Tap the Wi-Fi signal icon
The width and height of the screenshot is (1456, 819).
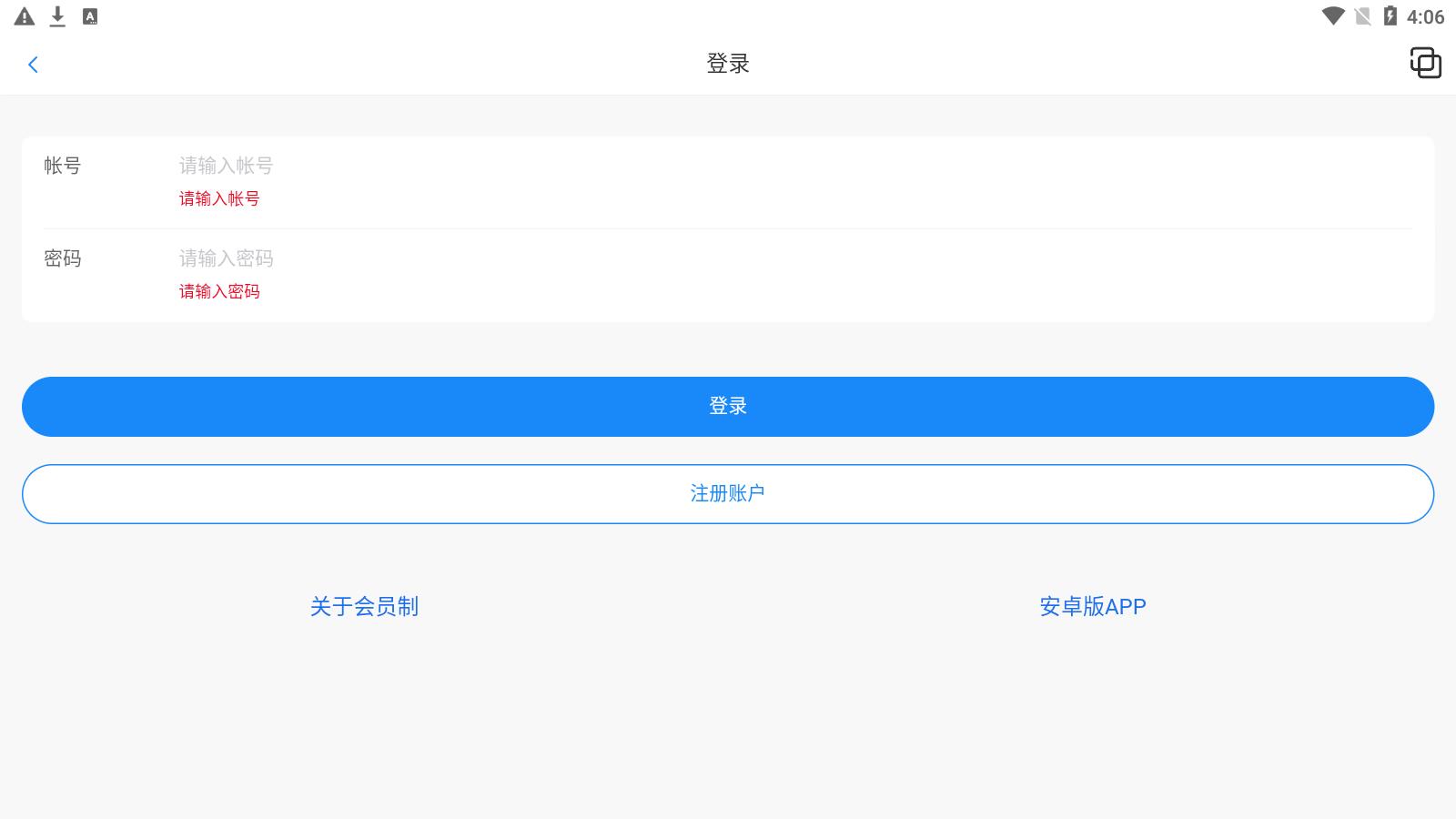tap(1333, 16)
